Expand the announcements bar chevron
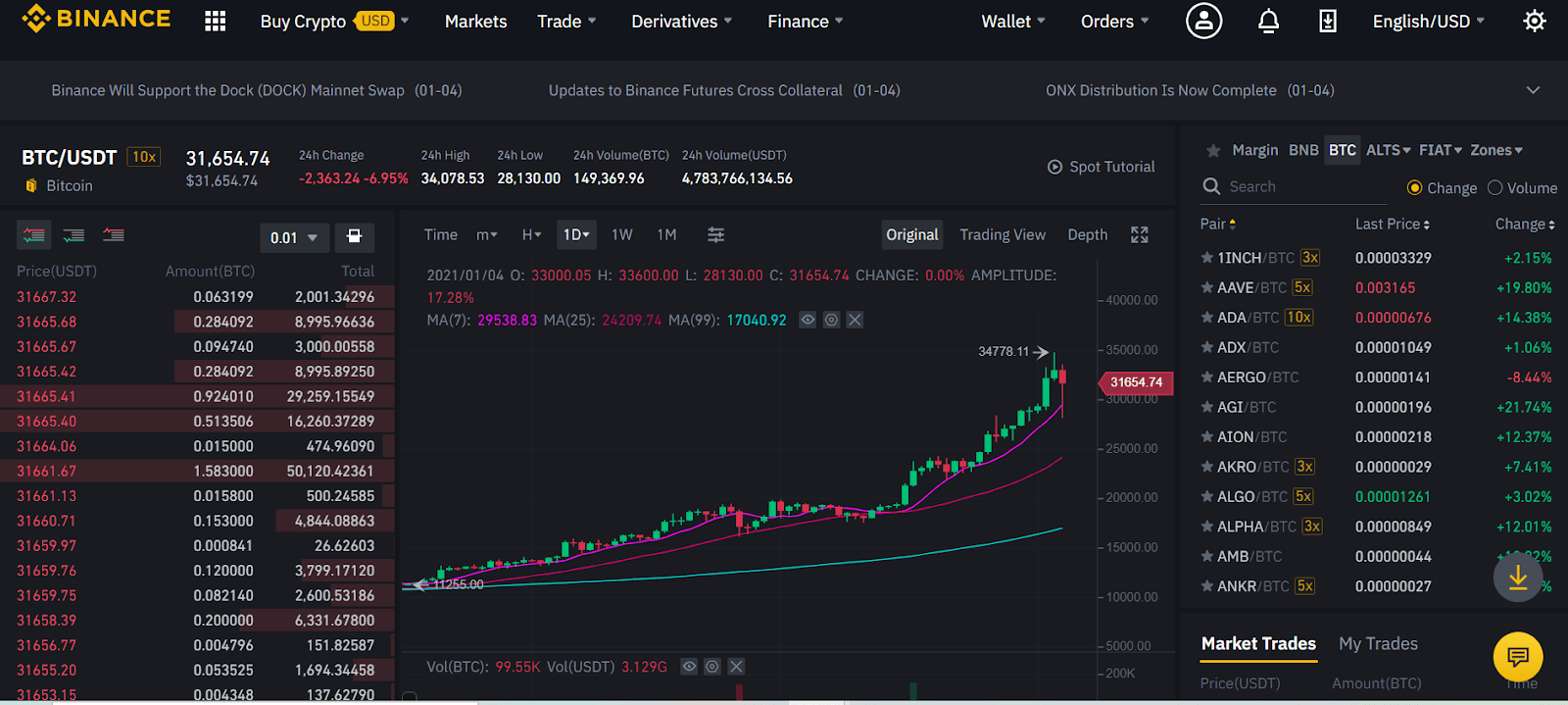 pyautogui.click(x=1534, y=90)
